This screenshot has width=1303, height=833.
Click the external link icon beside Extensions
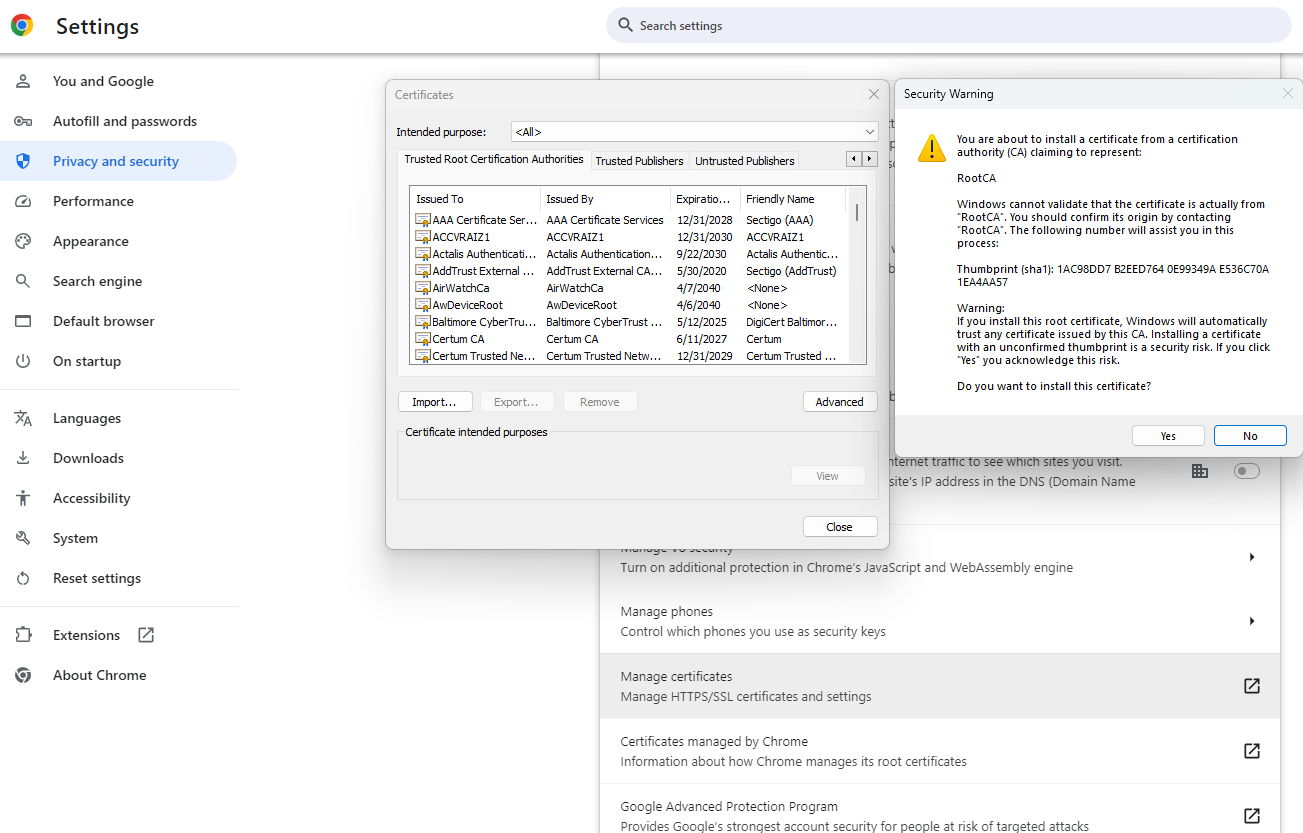point(146,635)
